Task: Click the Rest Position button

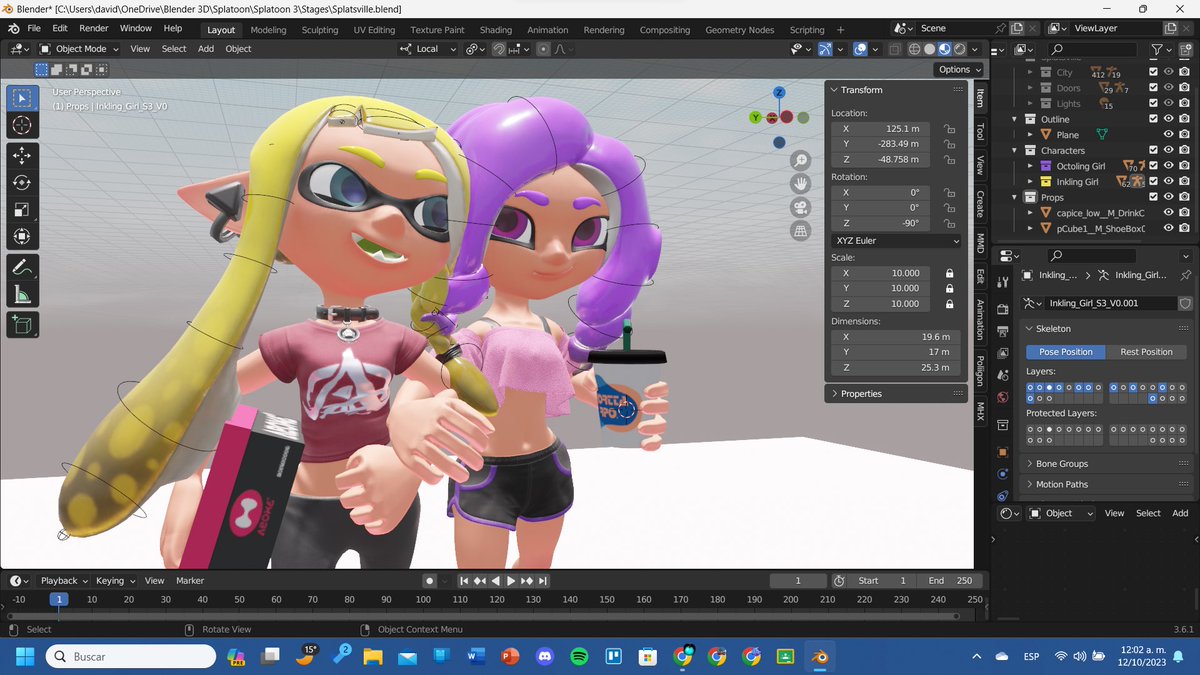Action: click(1146, 352)
